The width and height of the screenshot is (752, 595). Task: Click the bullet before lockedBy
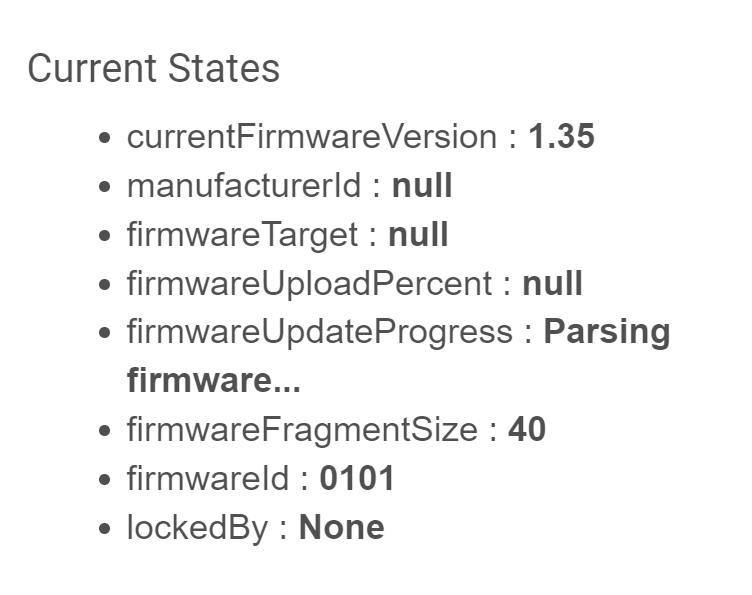(104, 528)
